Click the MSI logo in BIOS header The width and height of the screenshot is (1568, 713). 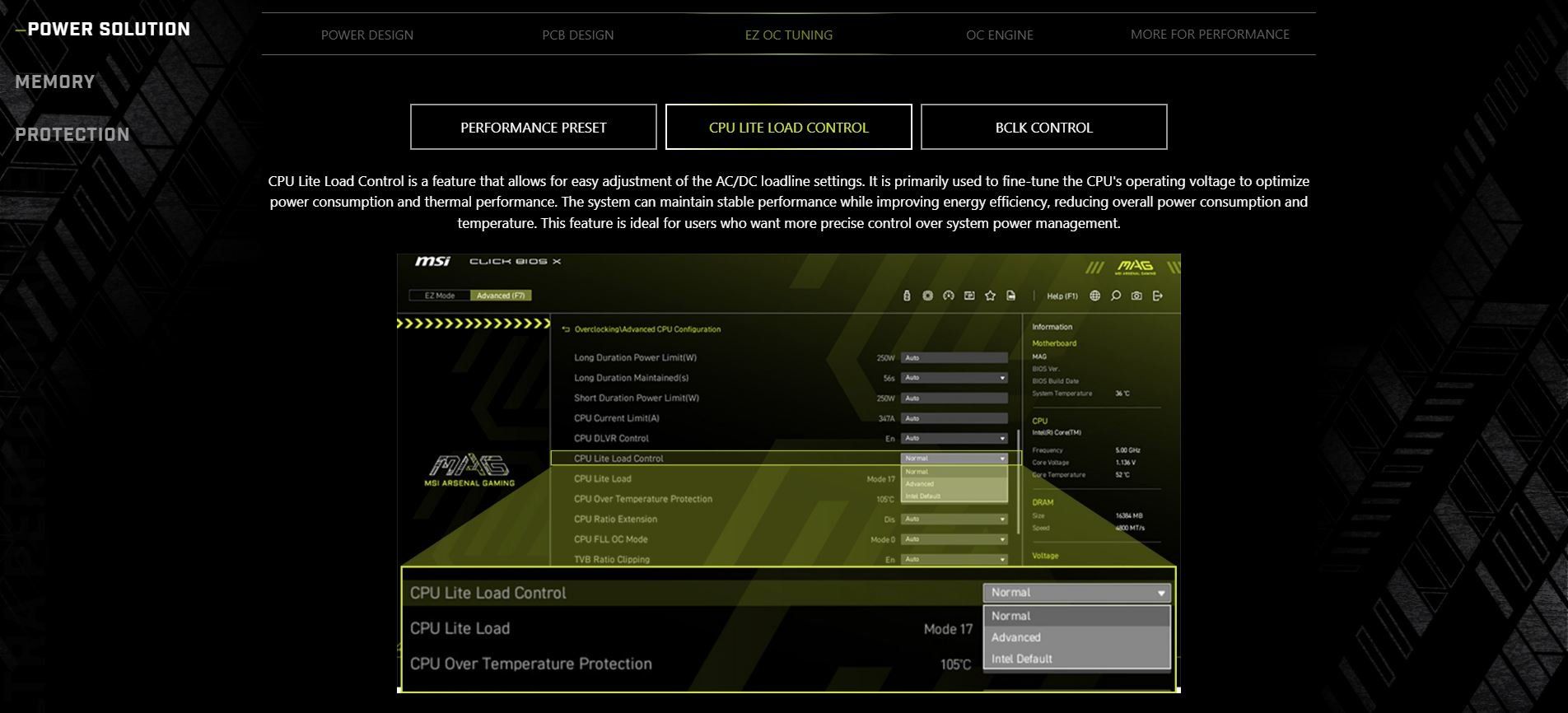tap(432, 261)
